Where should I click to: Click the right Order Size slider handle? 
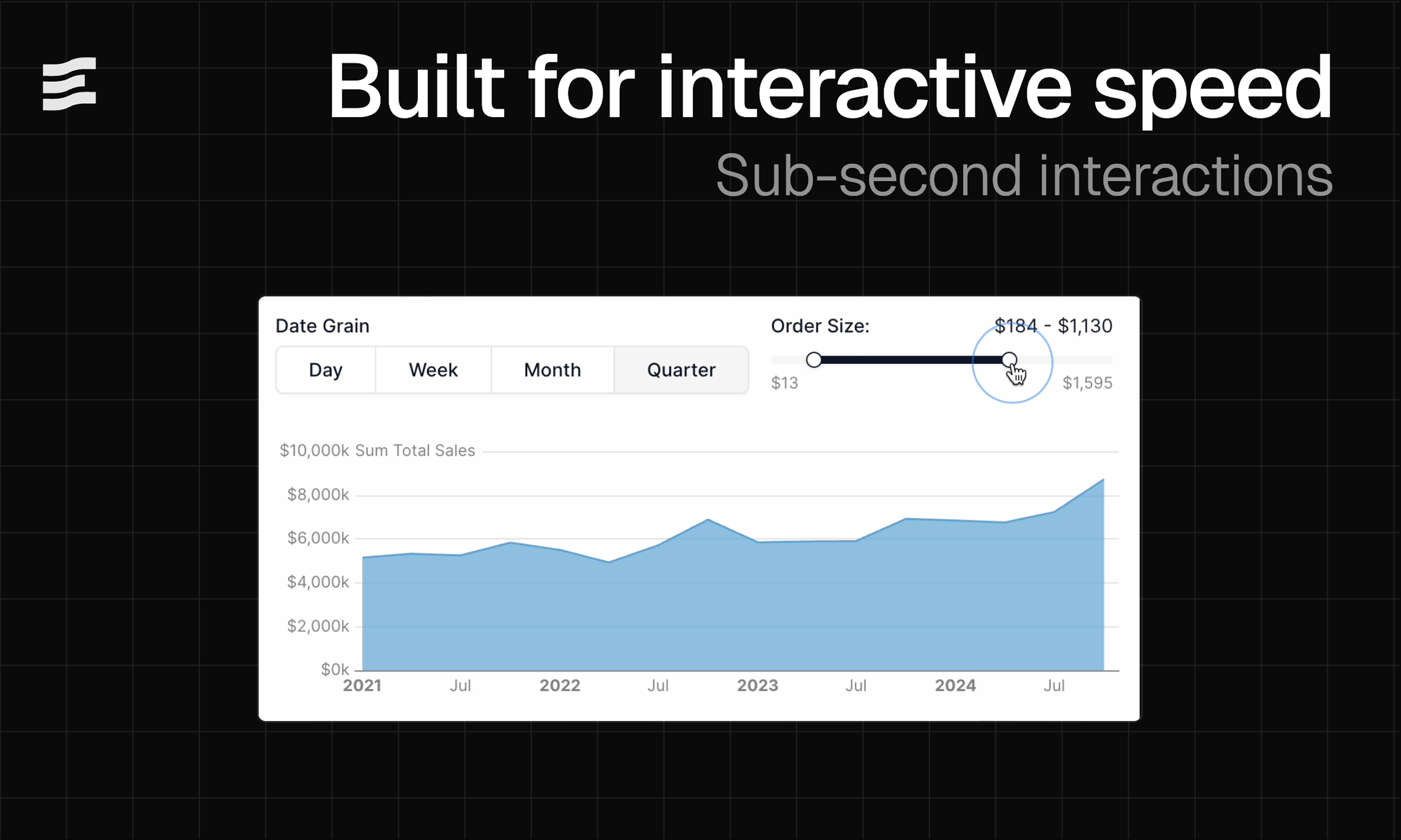(x=1011, y=359)
